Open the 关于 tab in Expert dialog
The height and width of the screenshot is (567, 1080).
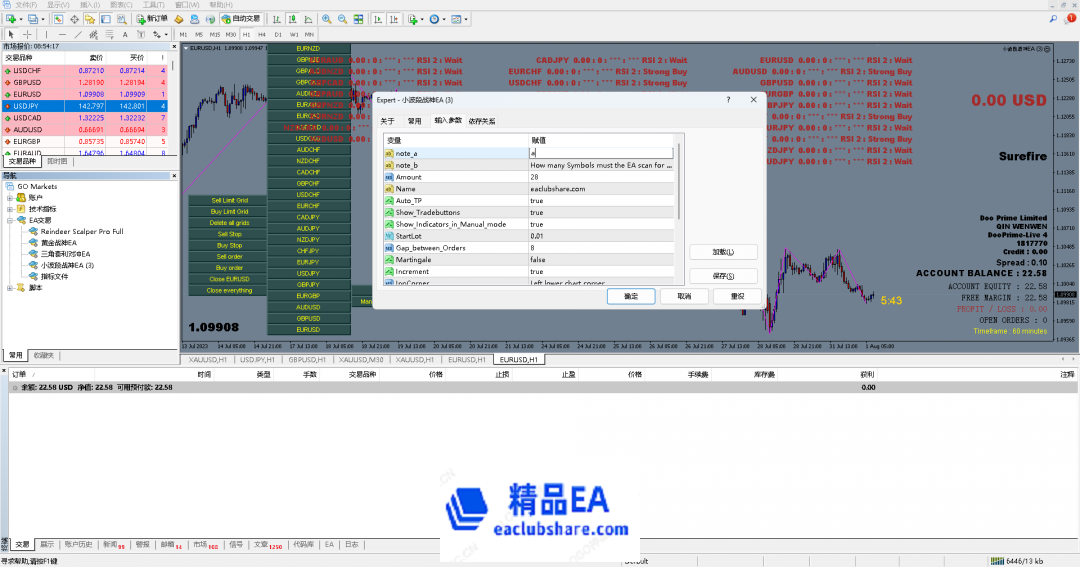point(387,121)
